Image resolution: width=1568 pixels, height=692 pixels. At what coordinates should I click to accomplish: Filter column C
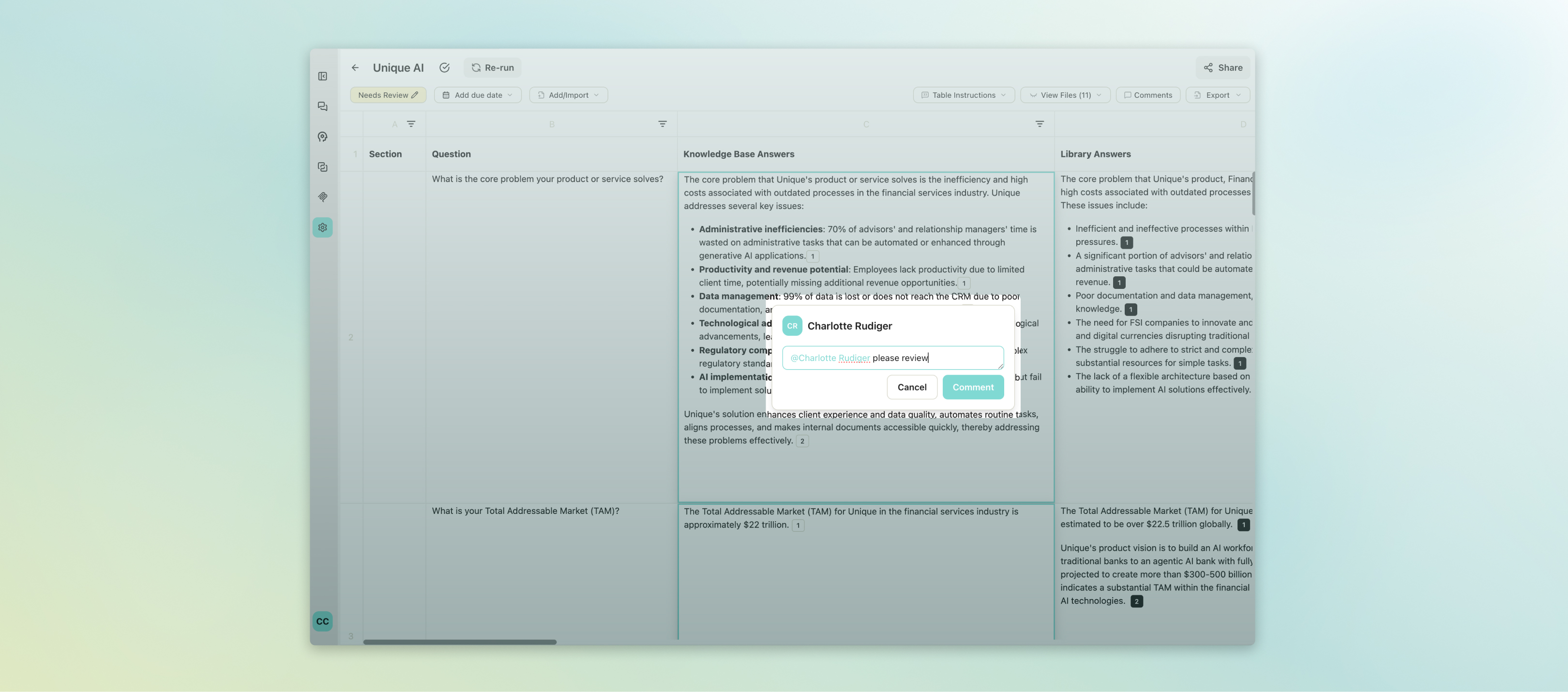(x=1040, y=124)
